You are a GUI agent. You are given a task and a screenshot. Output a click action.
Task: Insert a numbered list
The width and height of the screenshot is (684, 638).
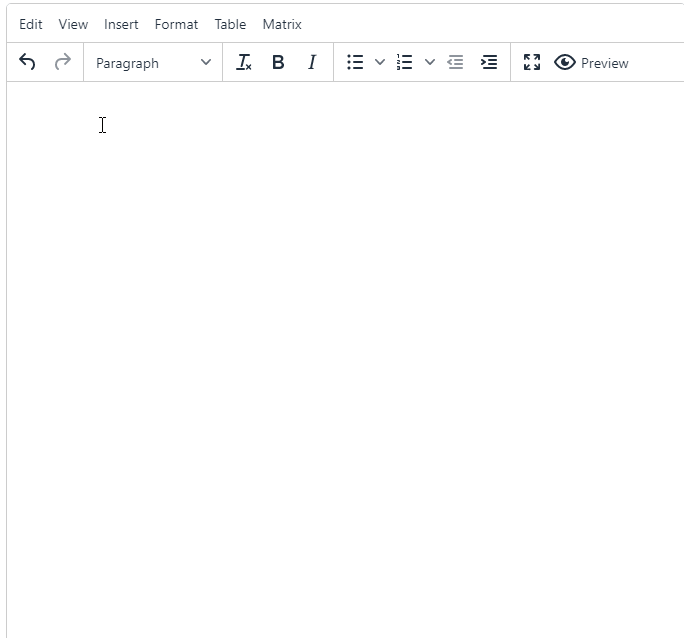click(404, 62)
